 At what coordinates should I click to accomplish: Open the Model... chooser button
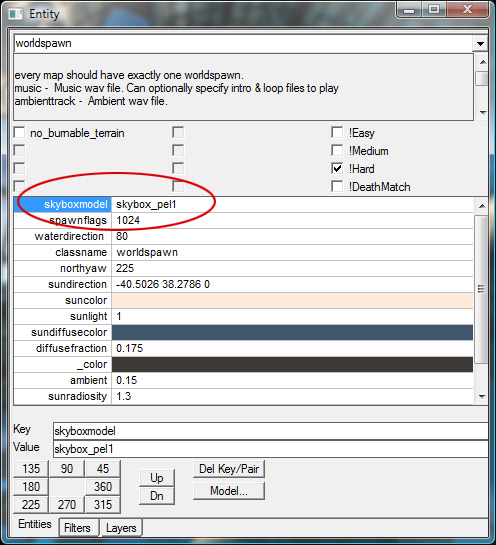pyautogui.click(x=229, y=491)
